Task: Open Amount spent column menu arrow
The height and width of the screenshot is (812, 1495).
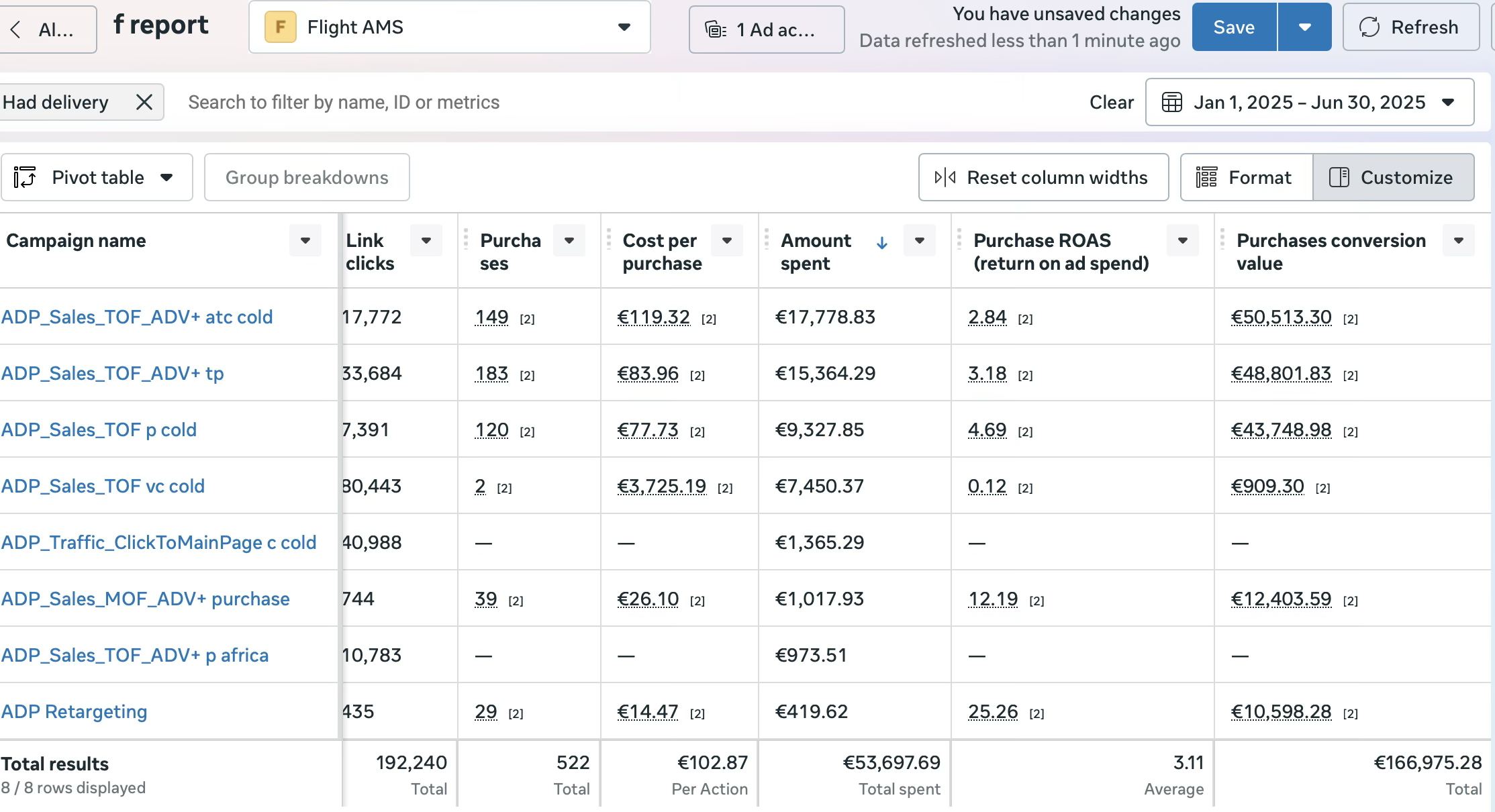Action: click(x=920, y=240)
